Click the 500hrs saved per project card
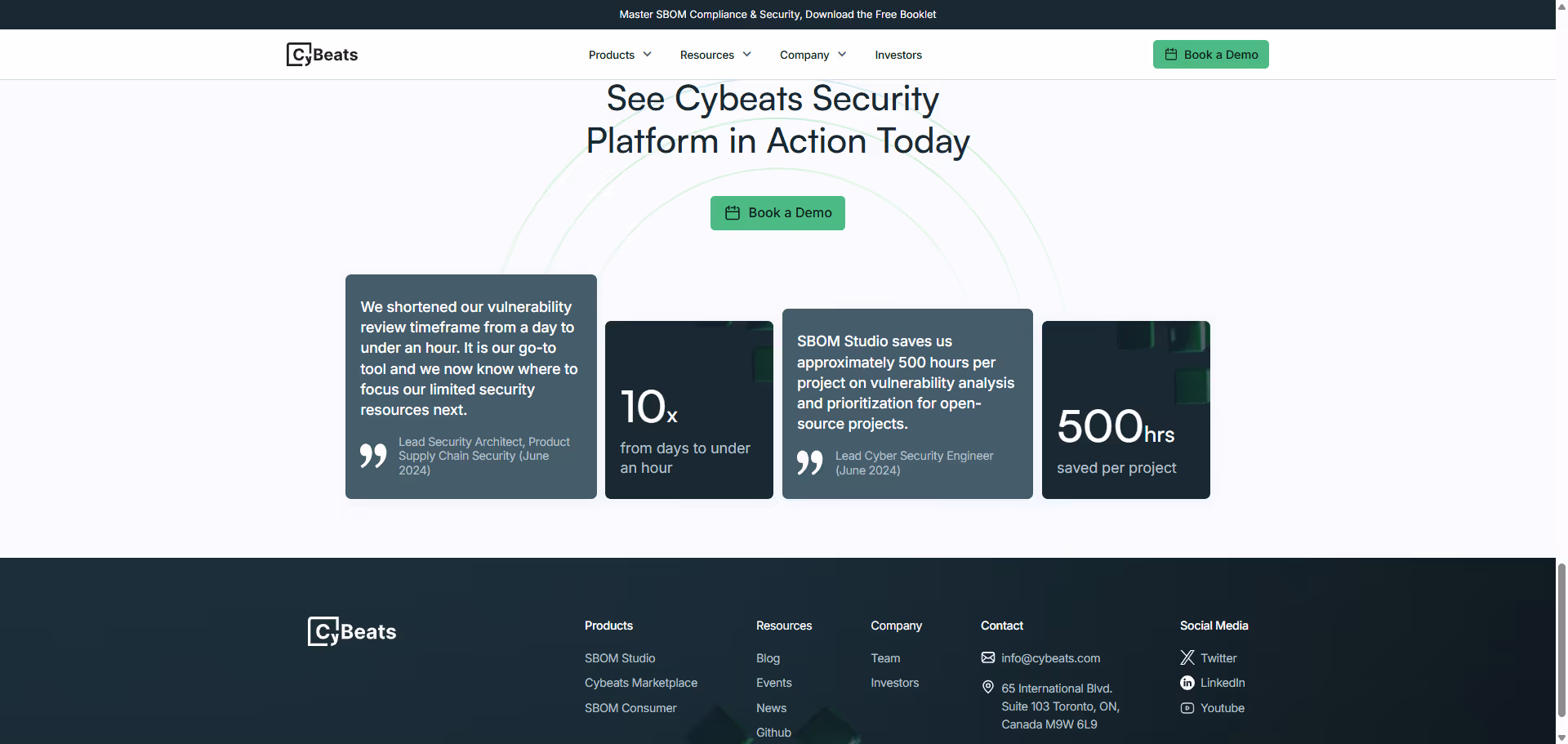1568x744 pixels. click(x=1126, y=410)
